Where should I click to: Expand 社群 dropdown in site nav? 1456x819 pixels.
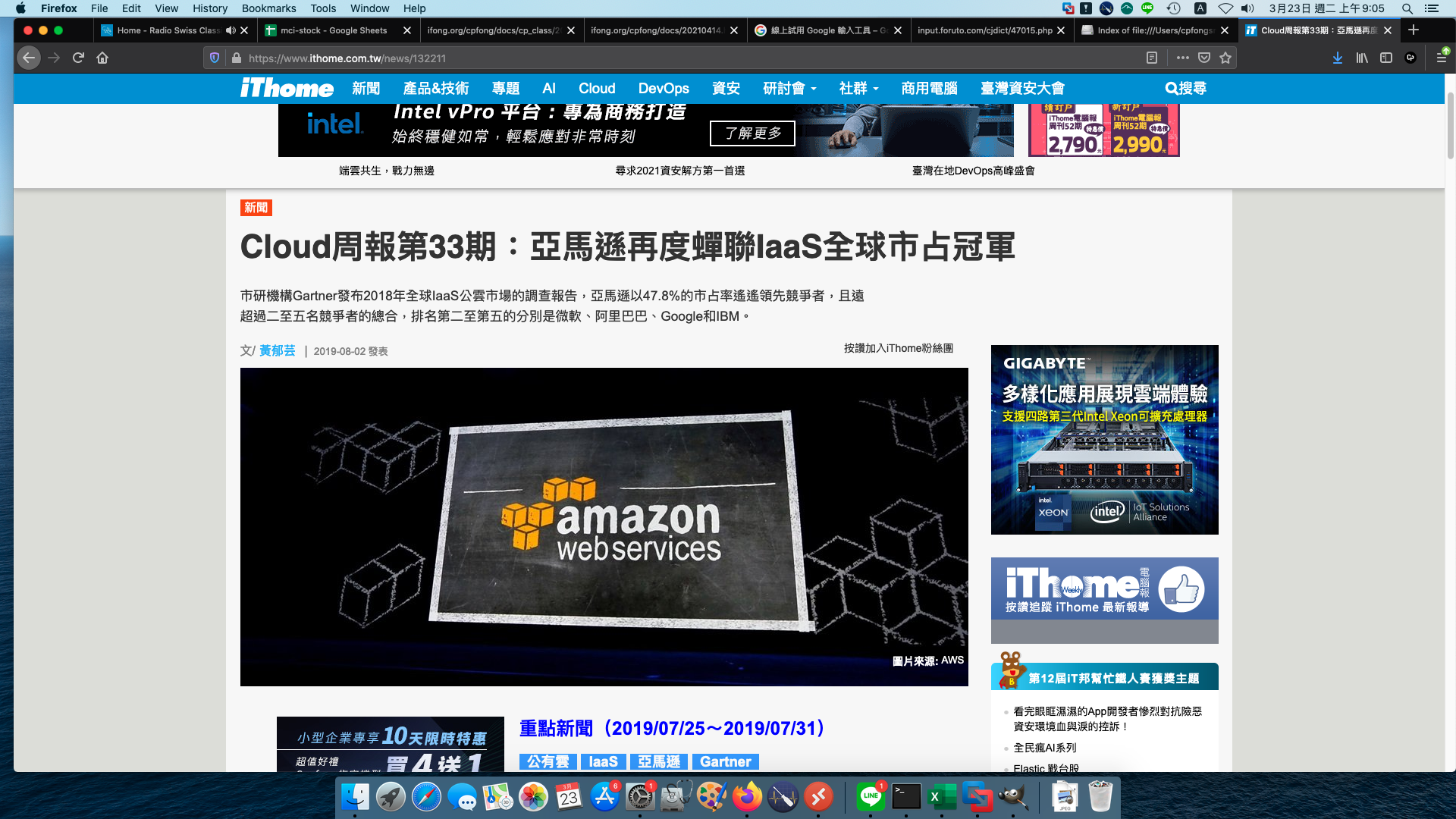858,88
